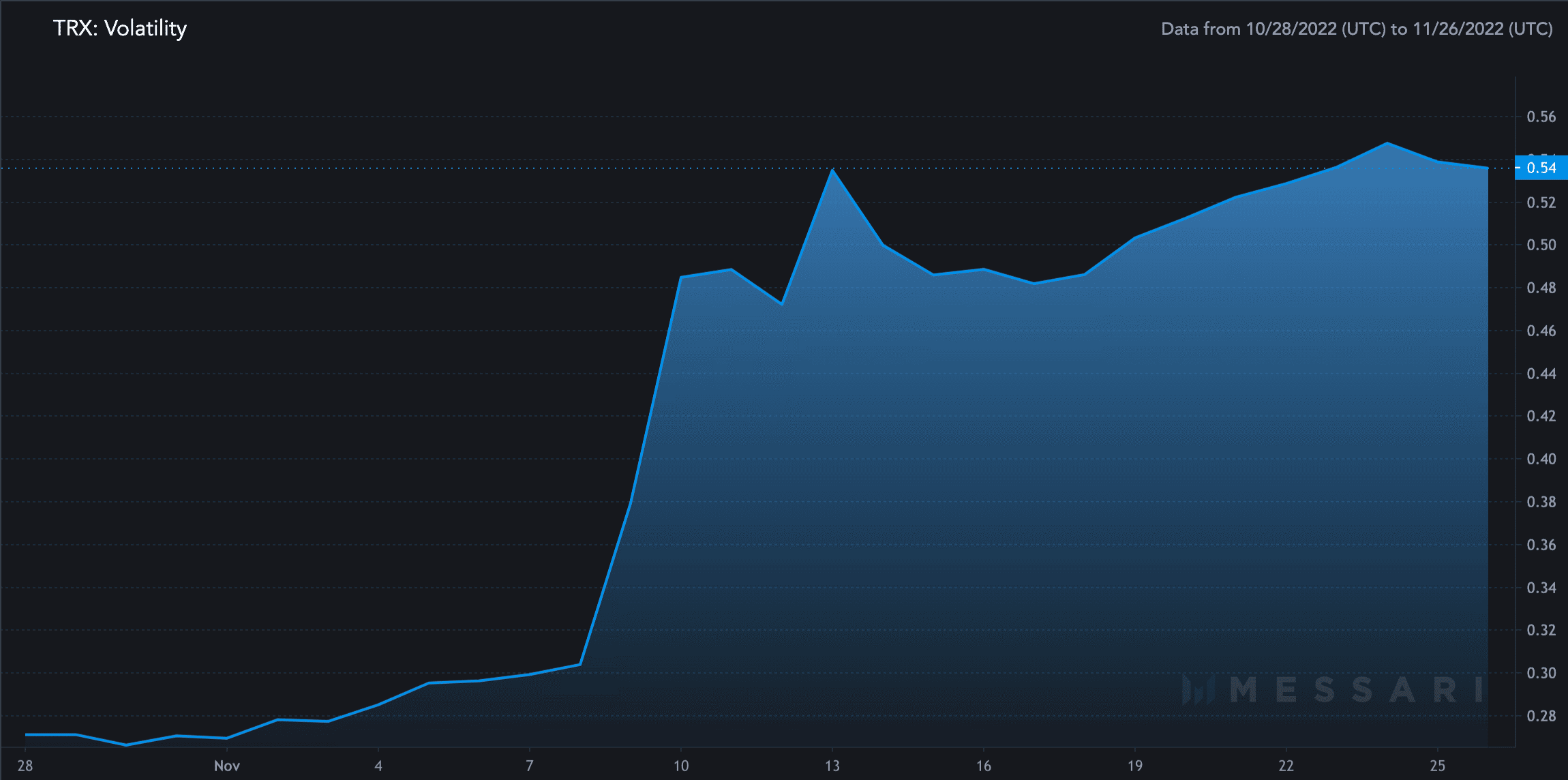
Task: Click the line low point near Oct 30
Action: click(x=126, y=745)
